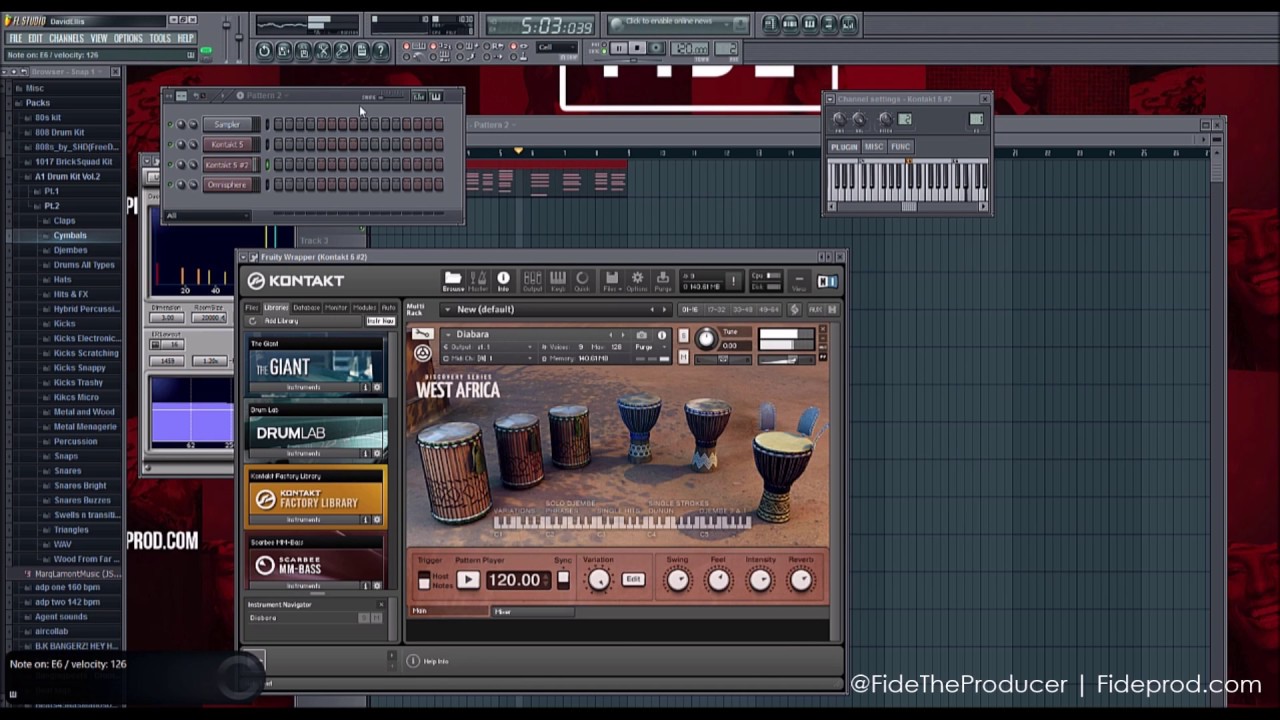Open FL Studio OPTIONS menu
Viewport: 1280px width, 720px height.
click(128, 39)
